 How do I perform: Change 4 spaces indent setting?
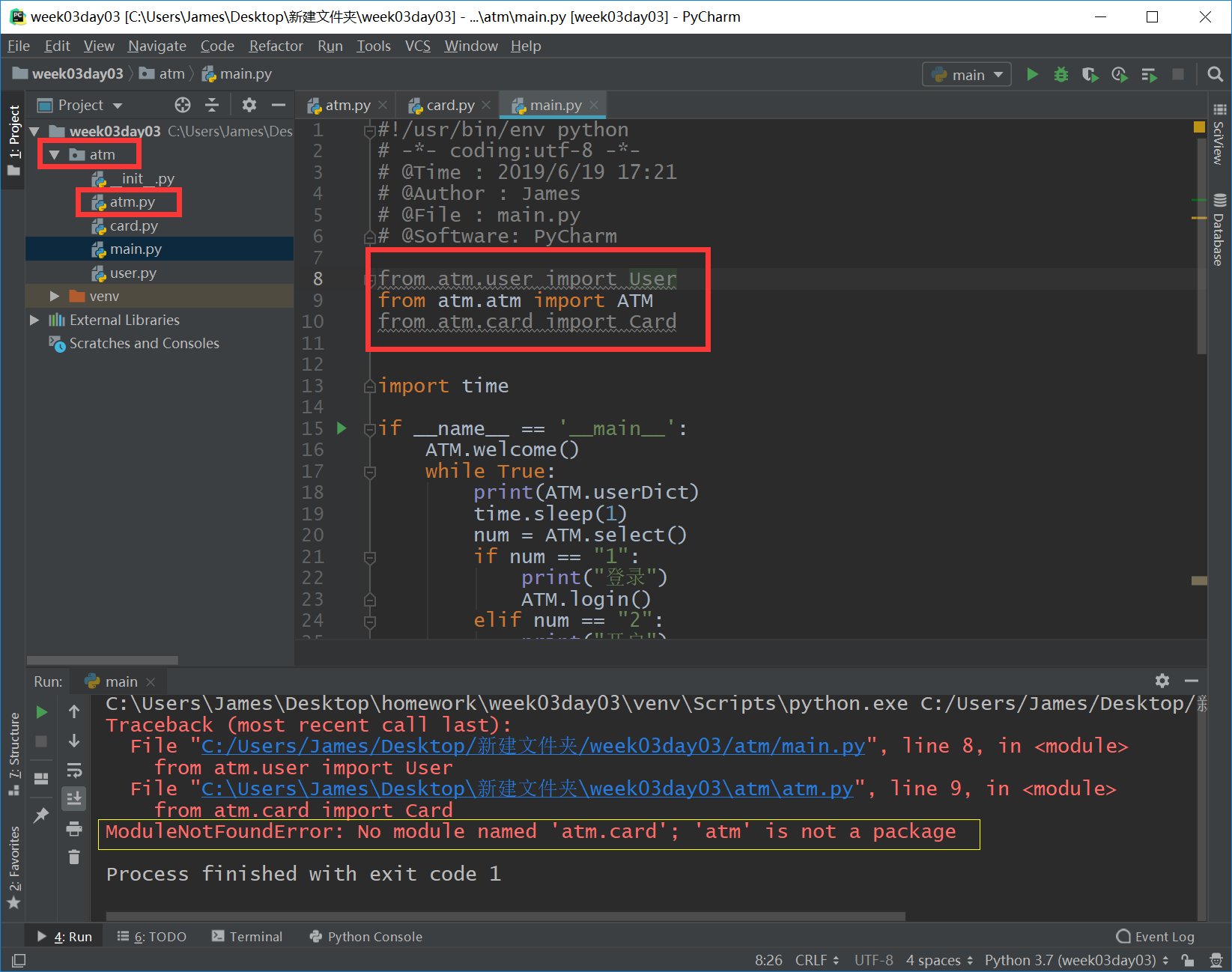point(939,960)
